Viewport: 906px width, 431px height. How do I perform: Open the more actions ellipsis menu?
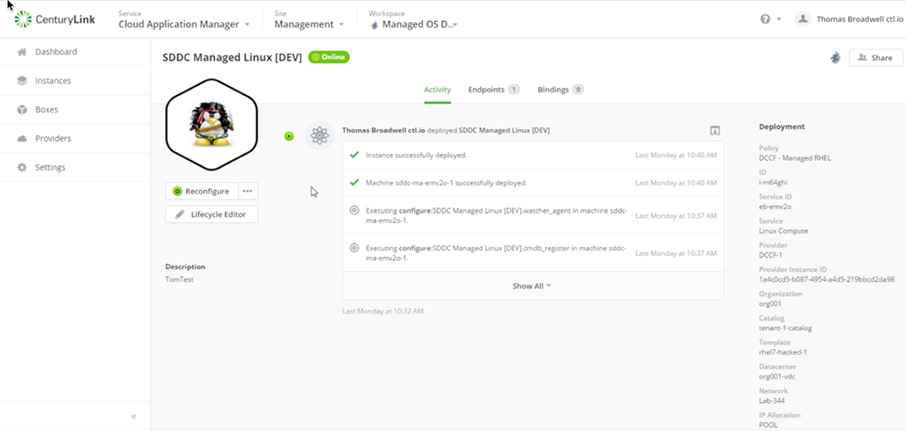tap(247, 191)
